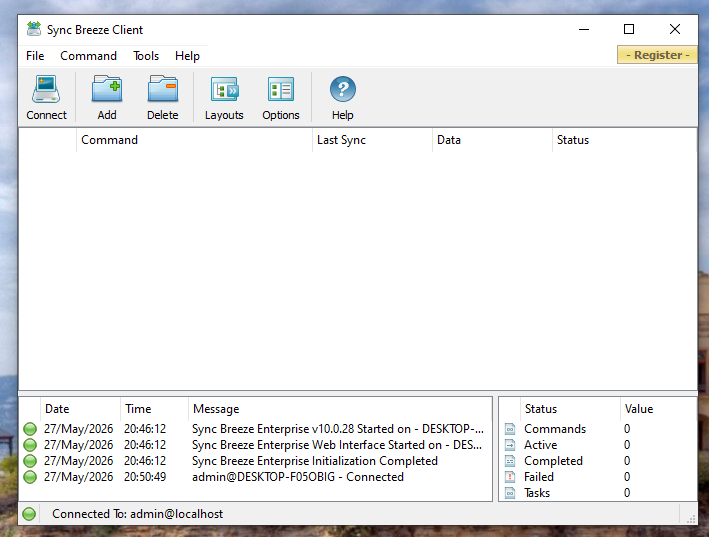709x537 pixels.
Task: Close the Sync Breeze Client window
Action: 675,29
